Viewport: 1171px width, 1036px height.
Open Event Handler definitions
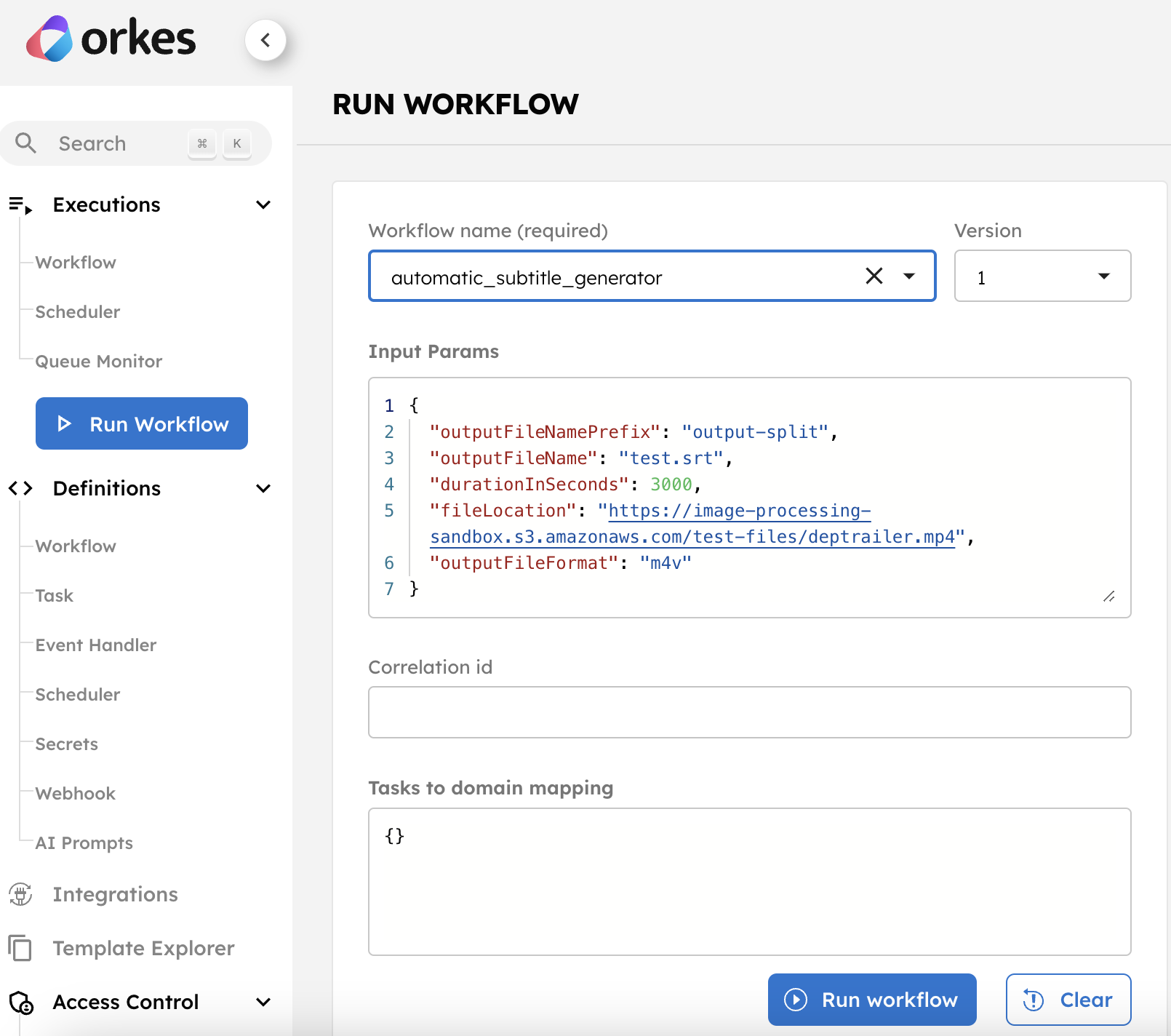click(96, 645)
